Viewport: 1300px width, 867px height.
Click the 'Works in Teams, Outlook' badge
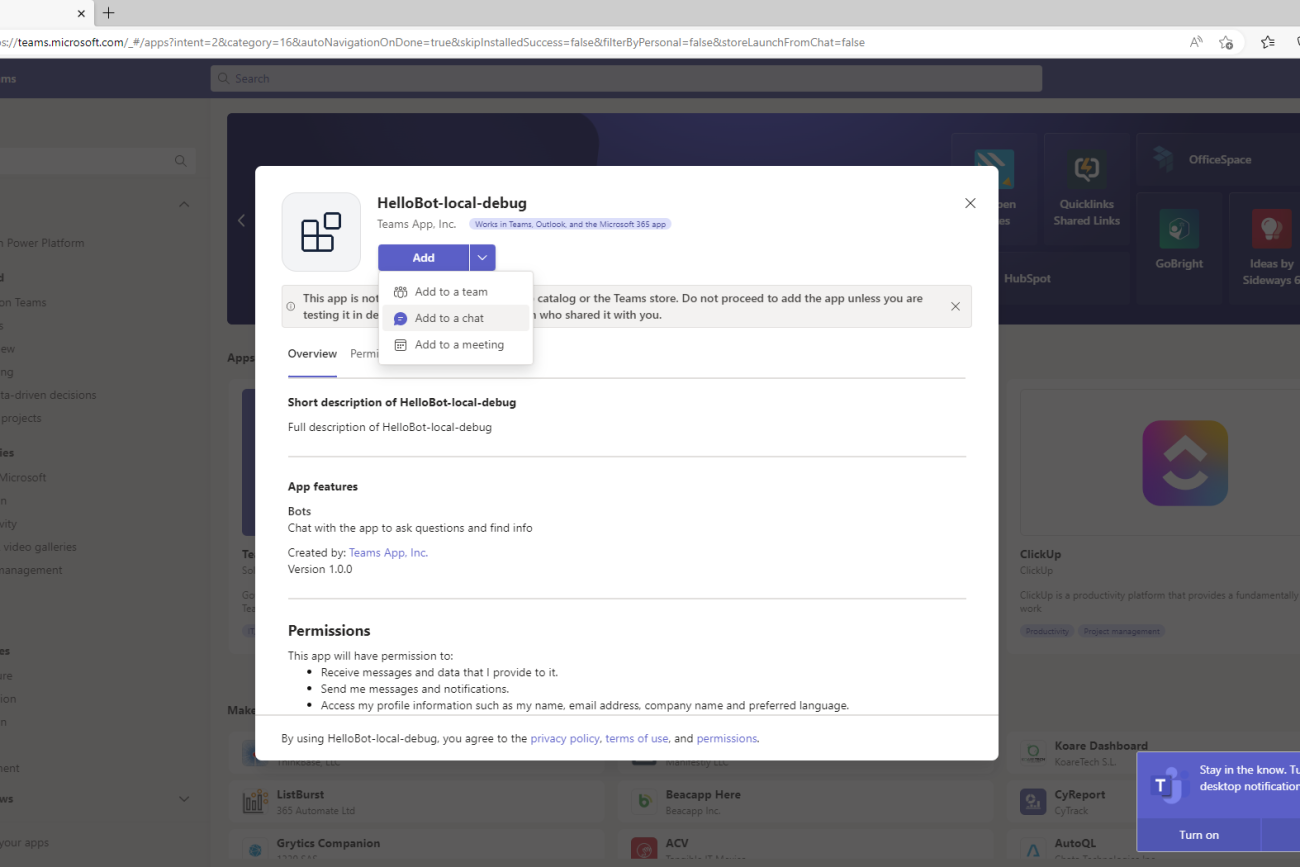[570, 225]
